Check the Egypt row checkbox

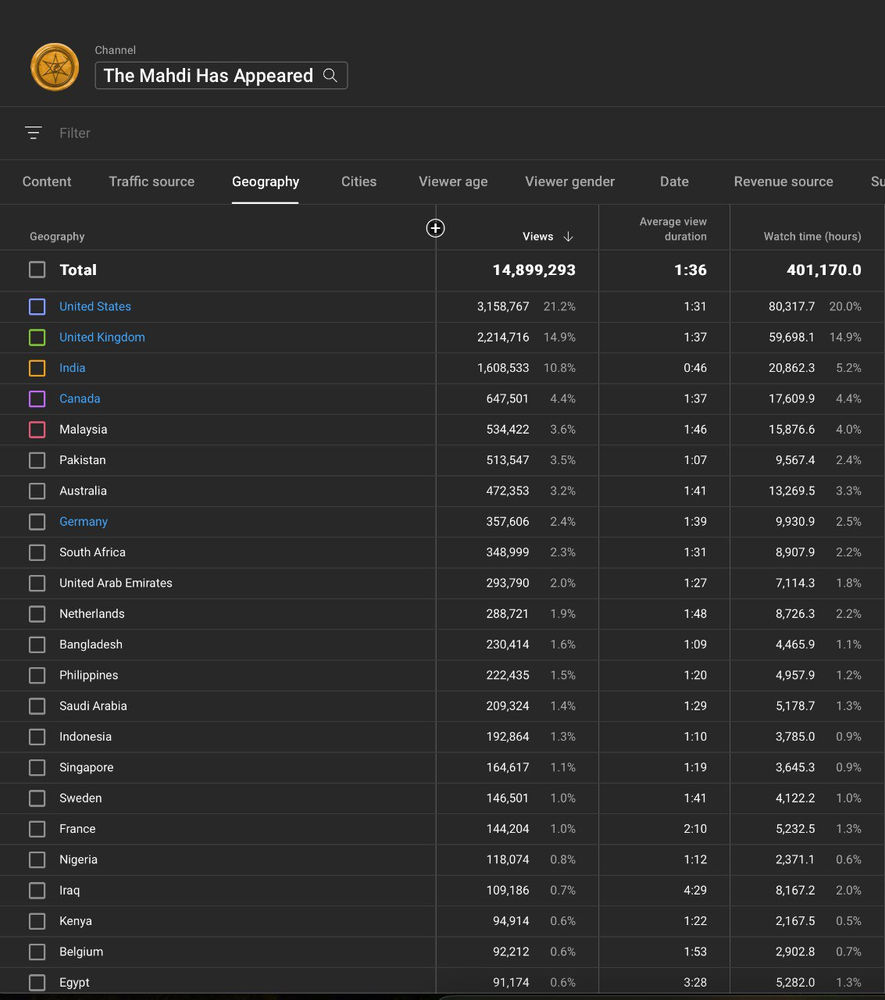[x=37, y=982]
